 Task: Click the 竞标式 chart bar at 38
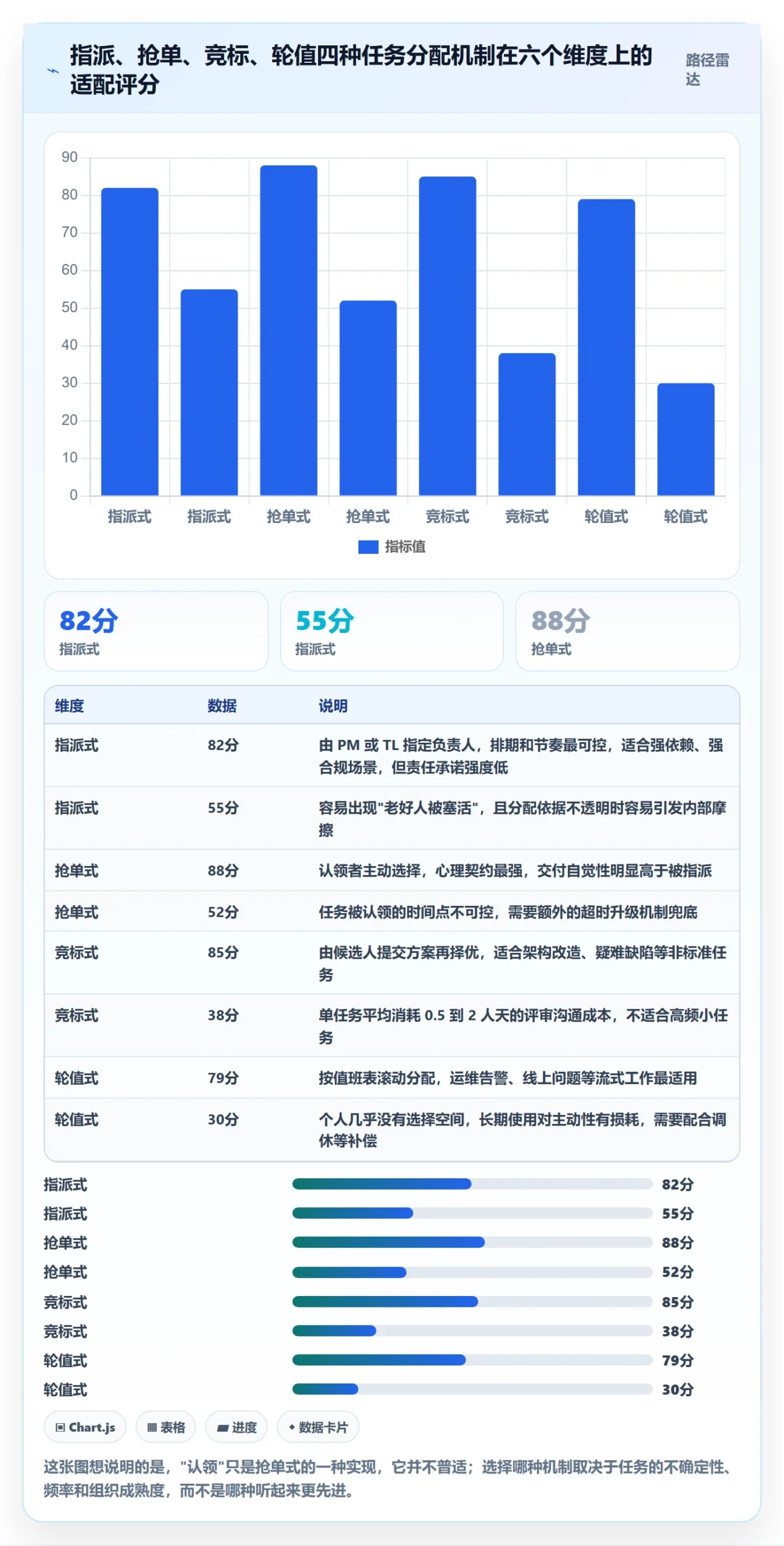click(x=527, y=424)
